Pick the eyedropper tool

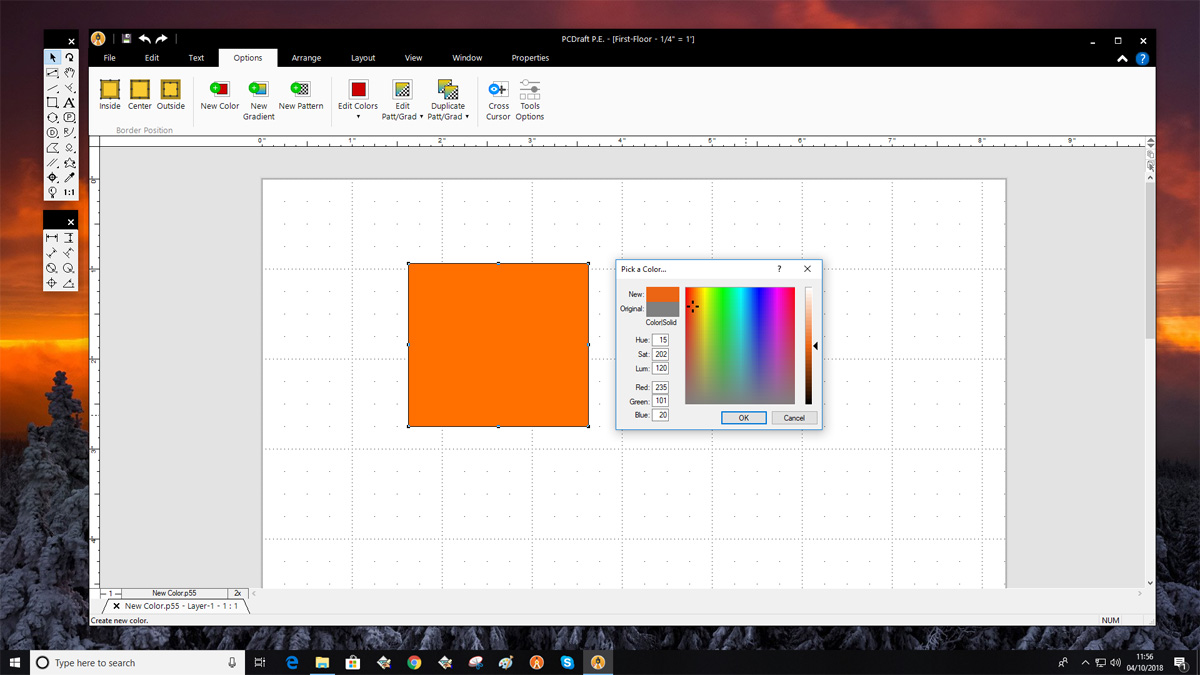point(69,176)
